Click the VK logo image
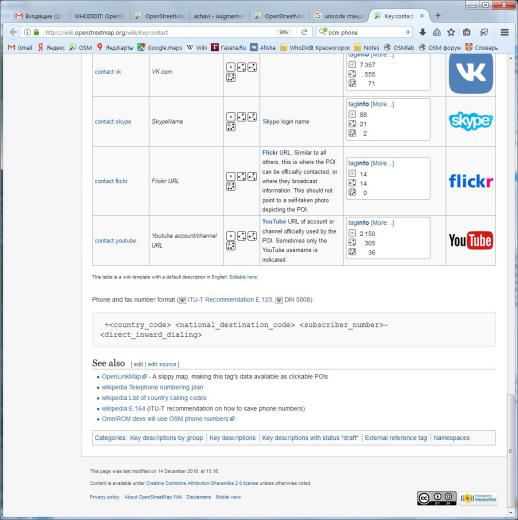This screenshot has width=518, height=520. 471,73
